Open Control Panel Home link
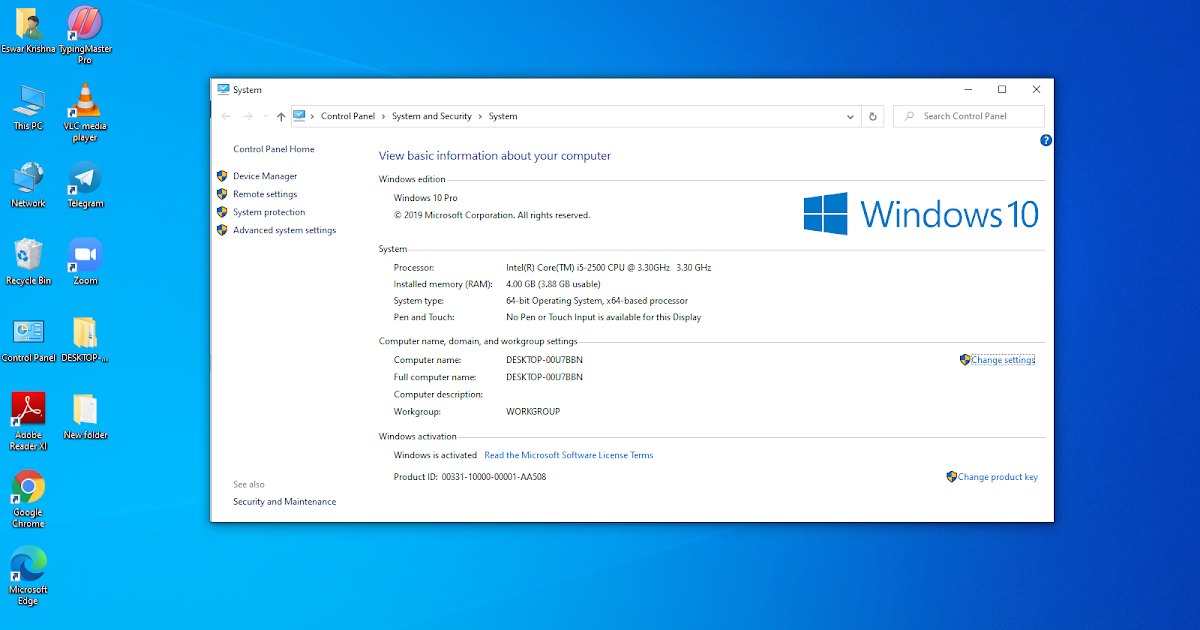 (274, 149)
